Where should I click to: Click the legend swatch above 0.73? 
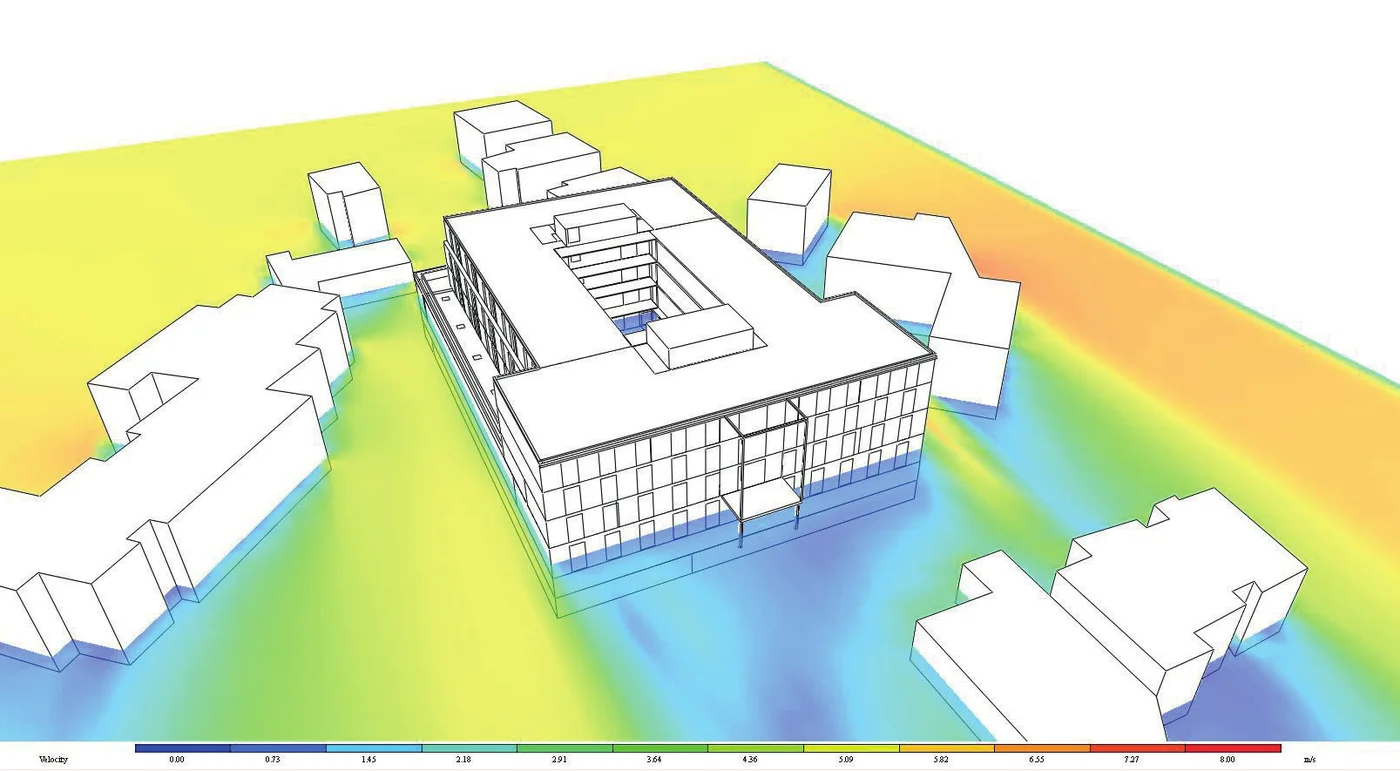pyautogui.click(x=278, y=747)
